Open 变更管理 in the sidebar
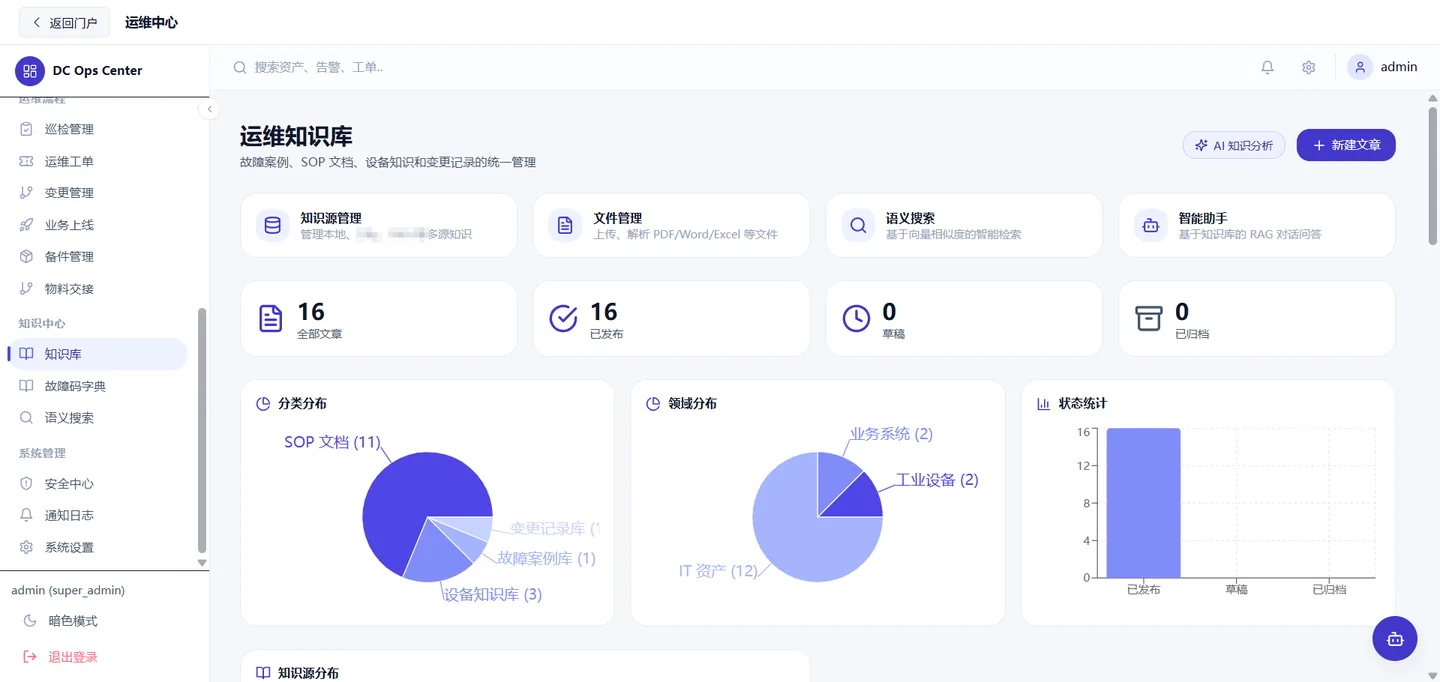 coord(96,193)
